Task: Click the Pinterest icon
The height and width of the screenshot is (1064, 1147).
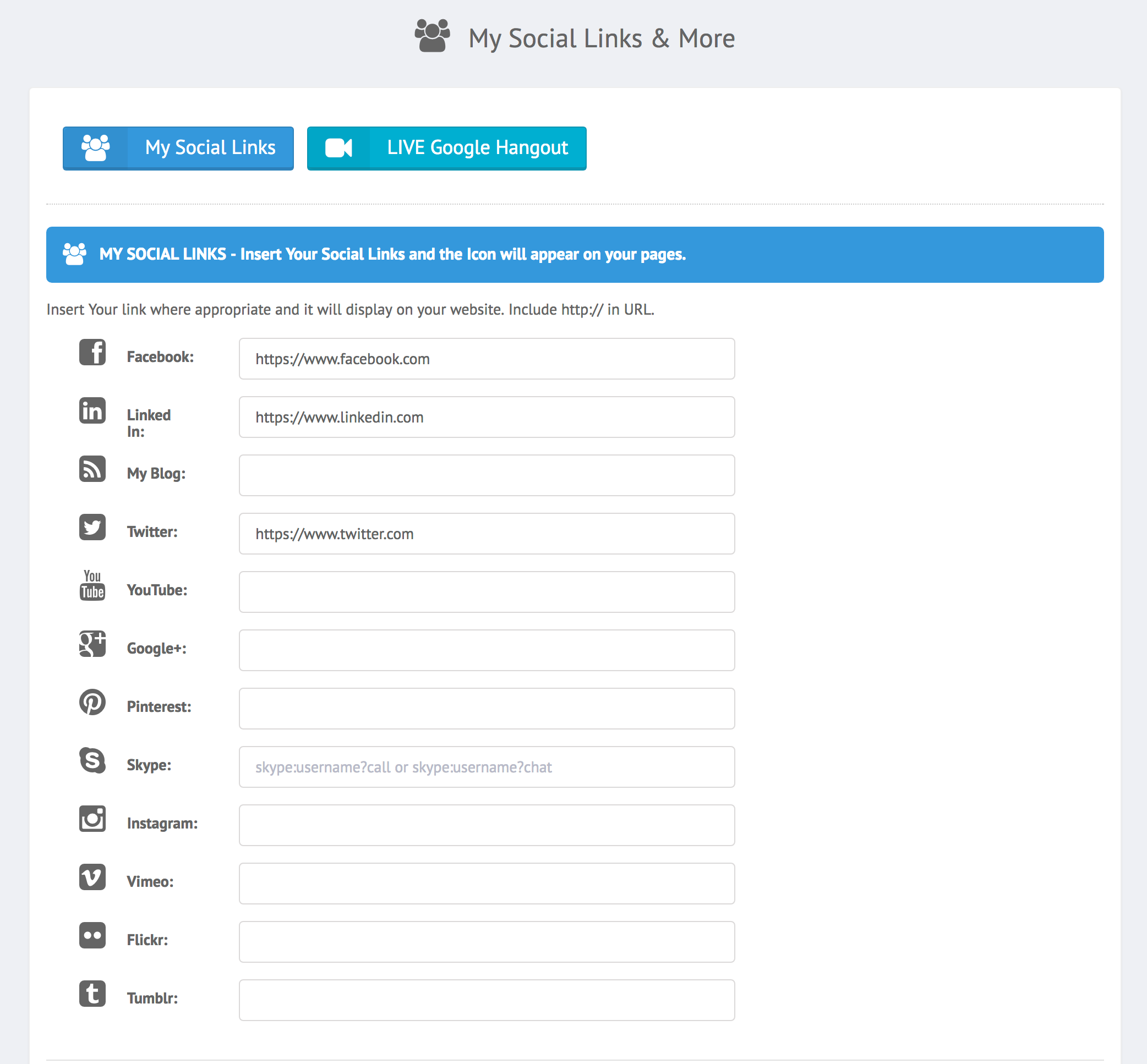Action: click(92, 702)
